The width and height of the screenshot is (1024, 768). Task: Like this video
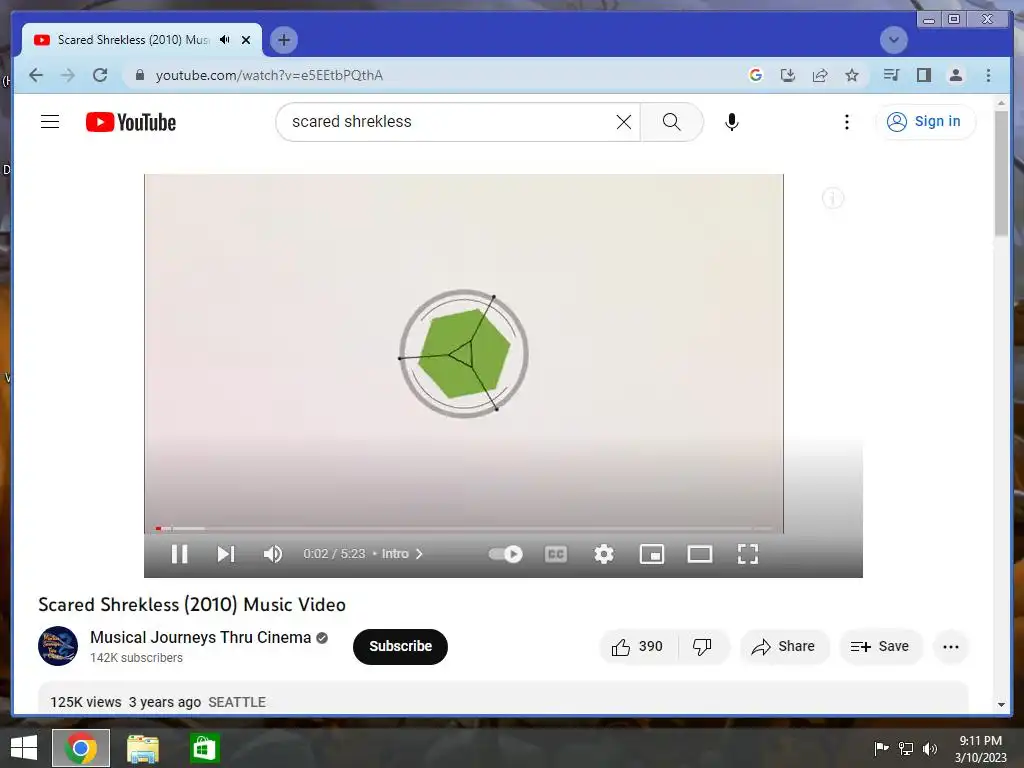(x=637, y=647)
